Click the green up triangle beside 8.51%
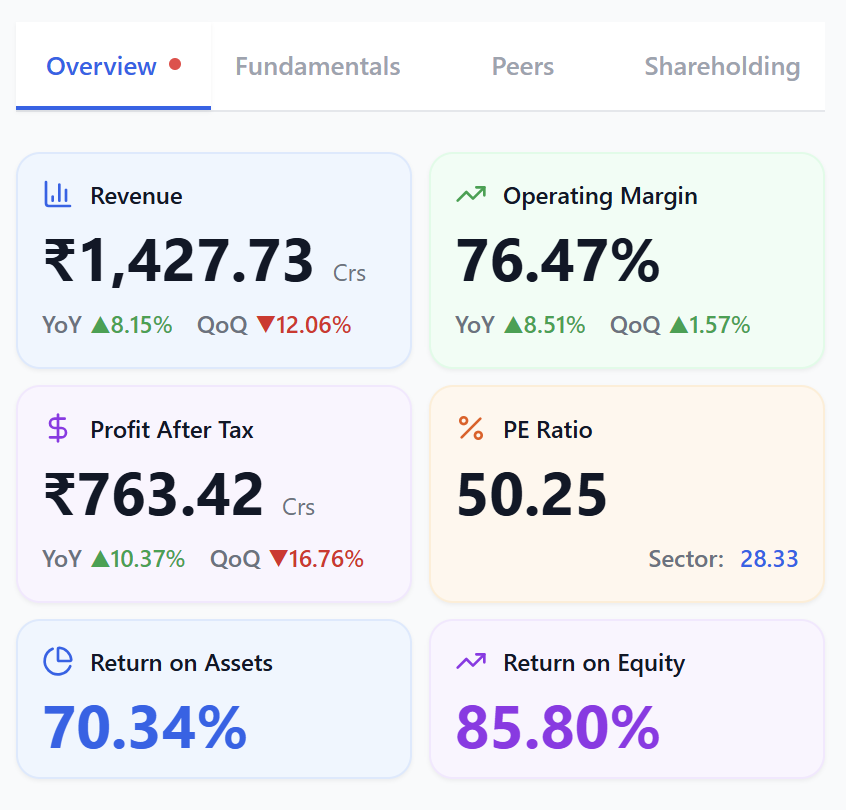This screenshot has width=846, height=810. [x=513, y=324]
